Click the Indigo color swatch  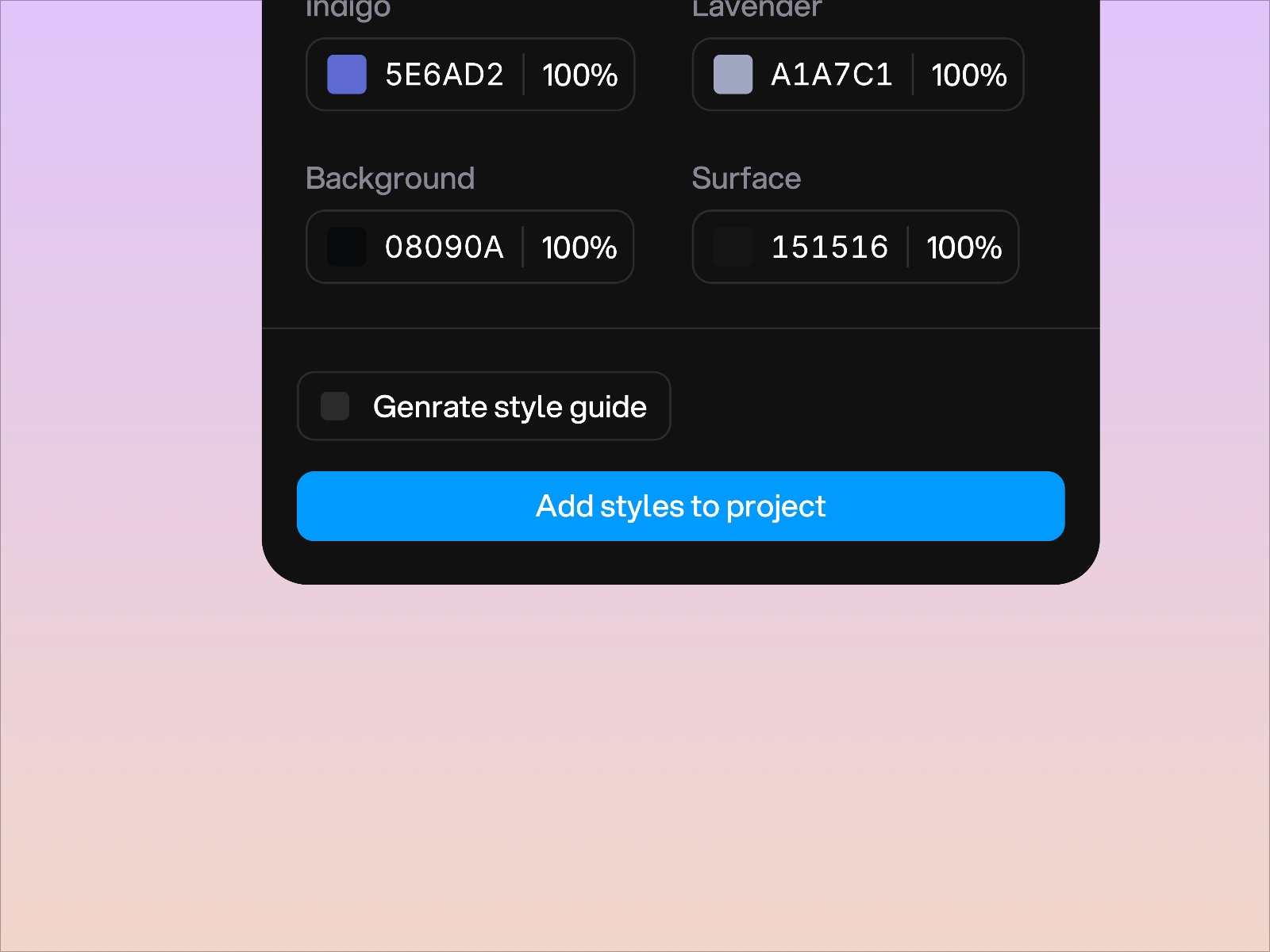346,75
